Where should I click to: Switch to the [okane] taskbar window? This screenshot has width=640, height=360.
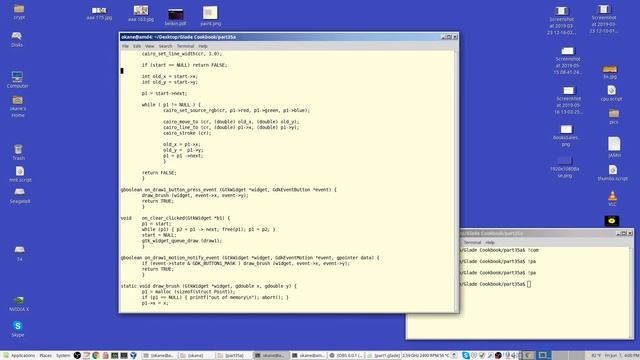(x=196, y=356)
